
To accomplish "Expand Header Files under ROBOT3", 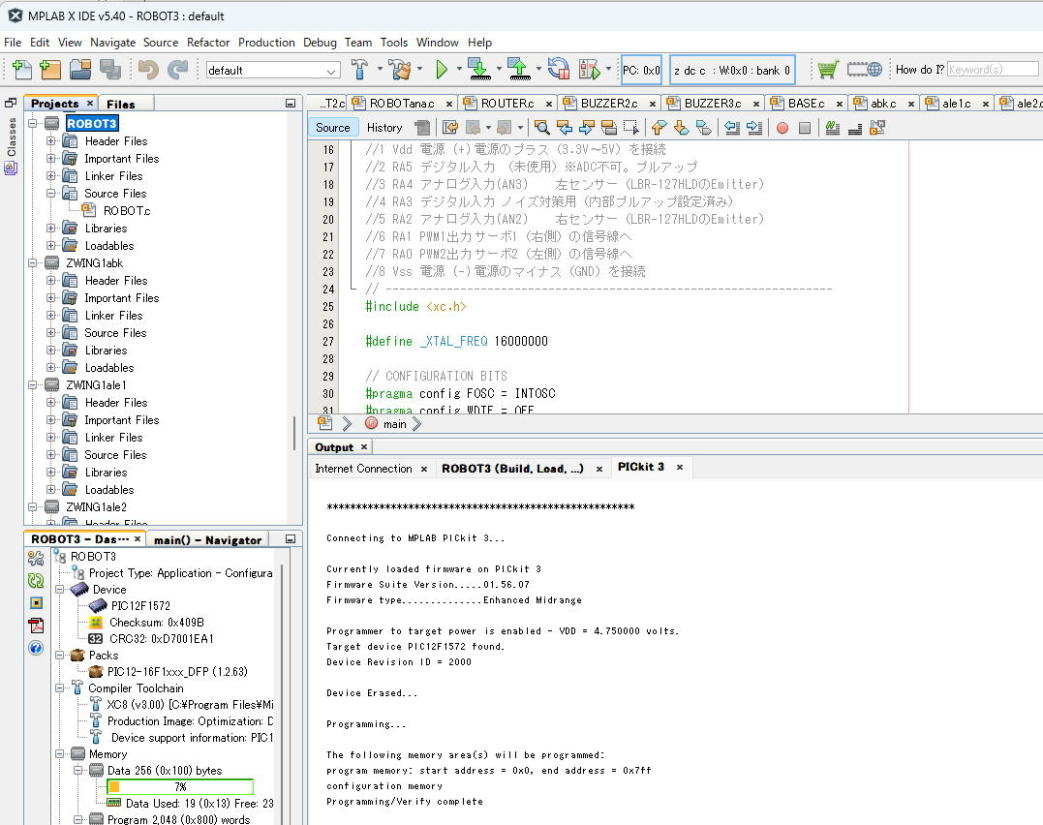I will click(51, 141).
